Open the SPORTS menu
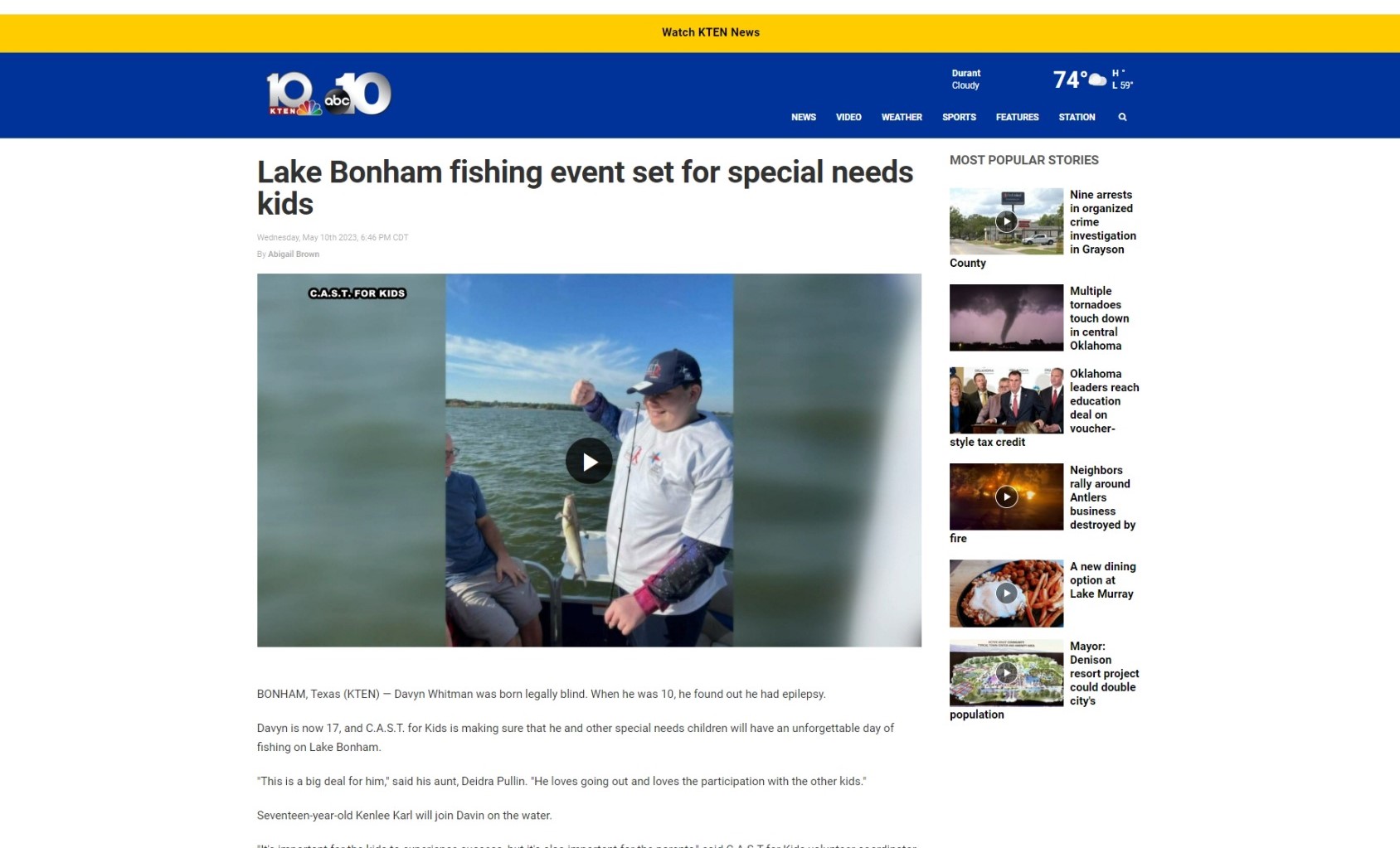 point(959,117)
